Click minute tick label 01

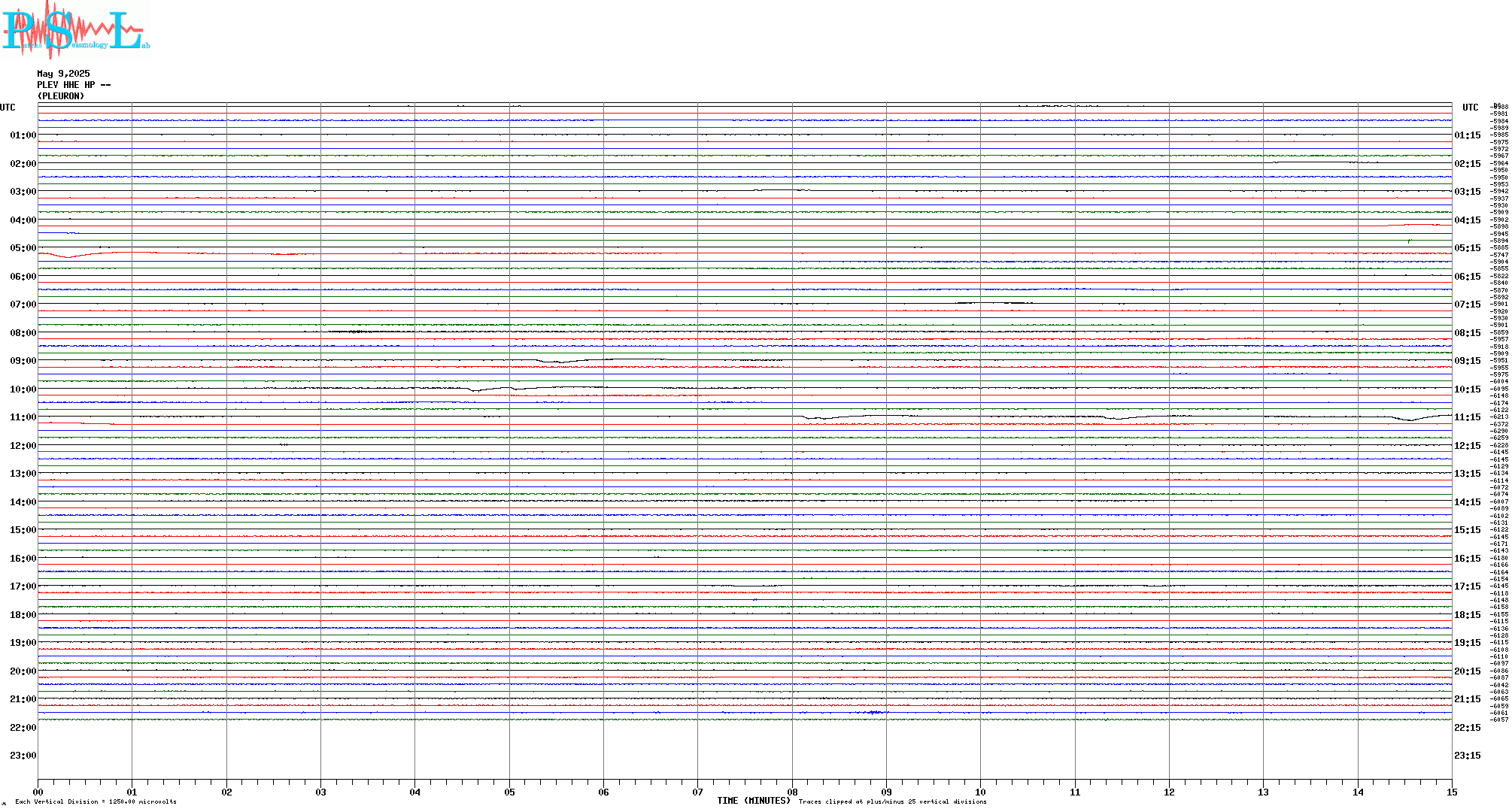click(132, 792)
